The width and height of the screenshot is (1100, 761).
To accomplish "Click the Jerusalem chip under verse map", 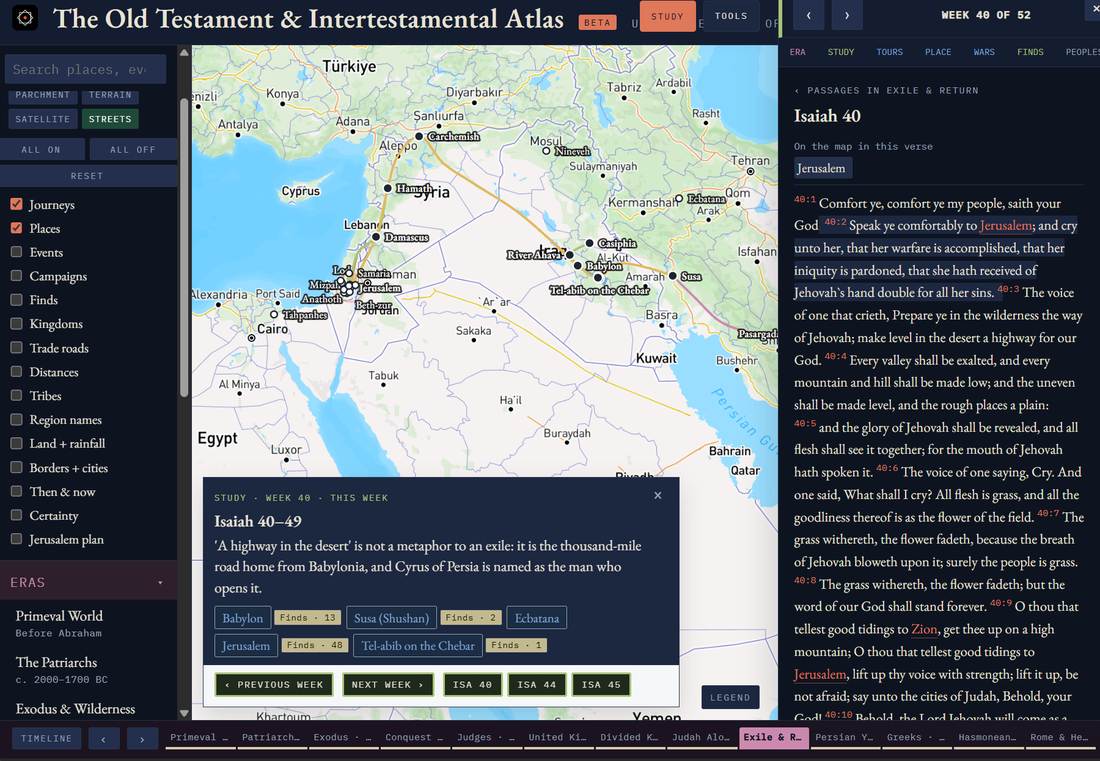I will 821,168.
